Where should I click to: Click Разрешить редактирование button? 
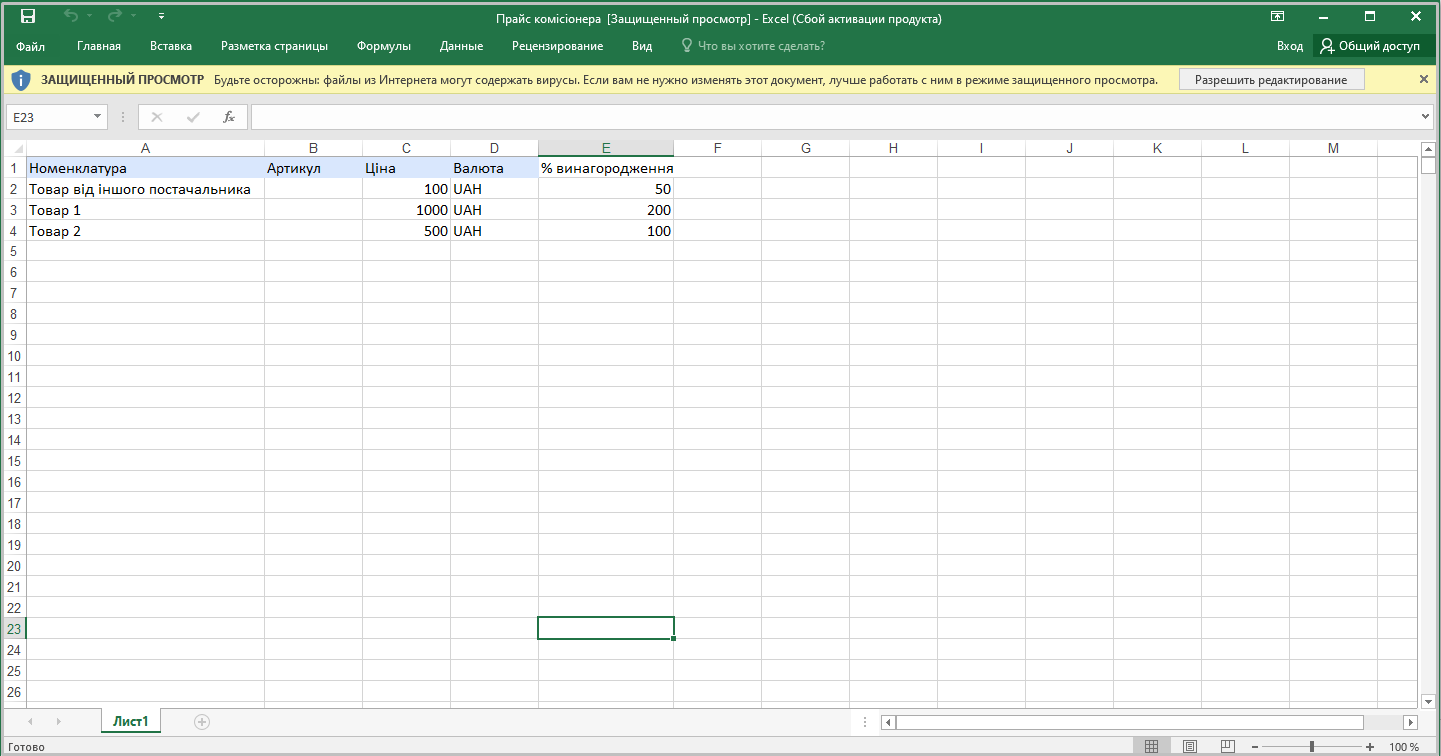tap(1271, 80)
